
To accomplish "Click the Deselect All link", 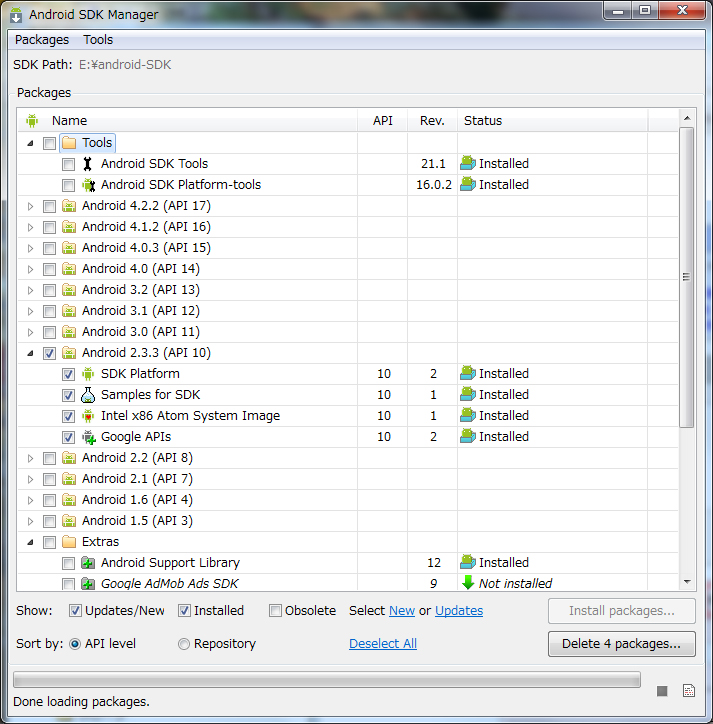I will [x=383, y=644].
